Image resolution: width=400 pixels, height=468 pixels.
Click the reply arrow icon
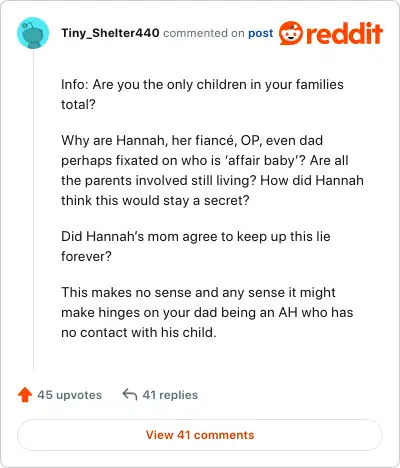click(130, 395)
